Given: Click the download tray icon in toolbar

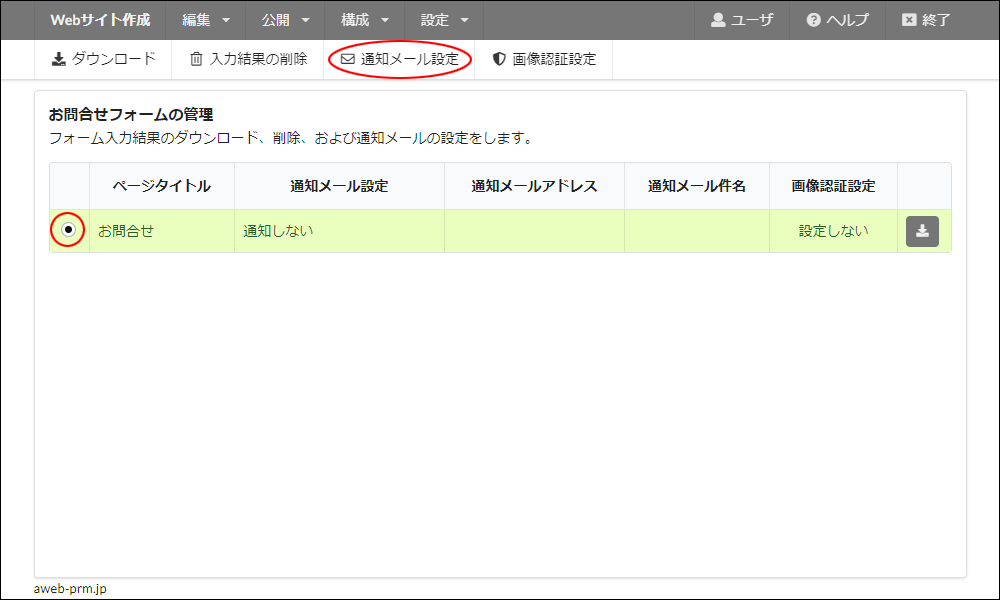Looking at the screenshot, I should 59,59.
